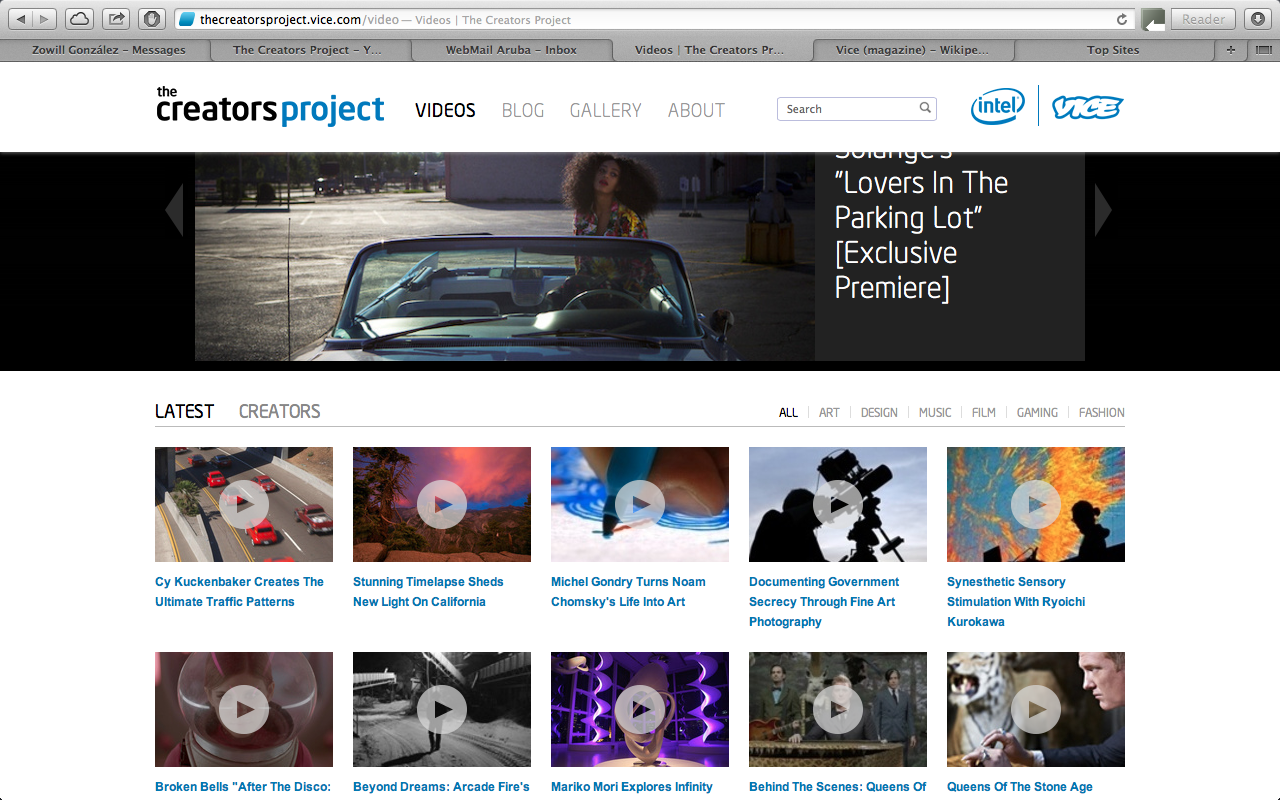The height and width of the screenshot is (800, 1280).
Task: Play Stunning Timelapse California video
Action: 442,504
